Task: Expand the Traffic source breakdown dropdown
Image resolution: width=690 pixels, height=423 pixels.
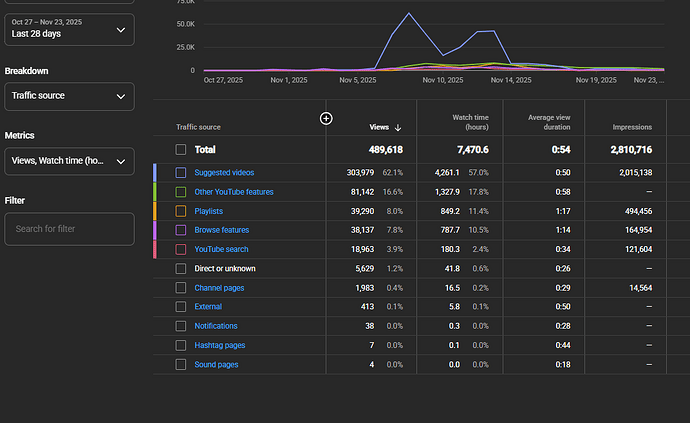Action: 68,97
